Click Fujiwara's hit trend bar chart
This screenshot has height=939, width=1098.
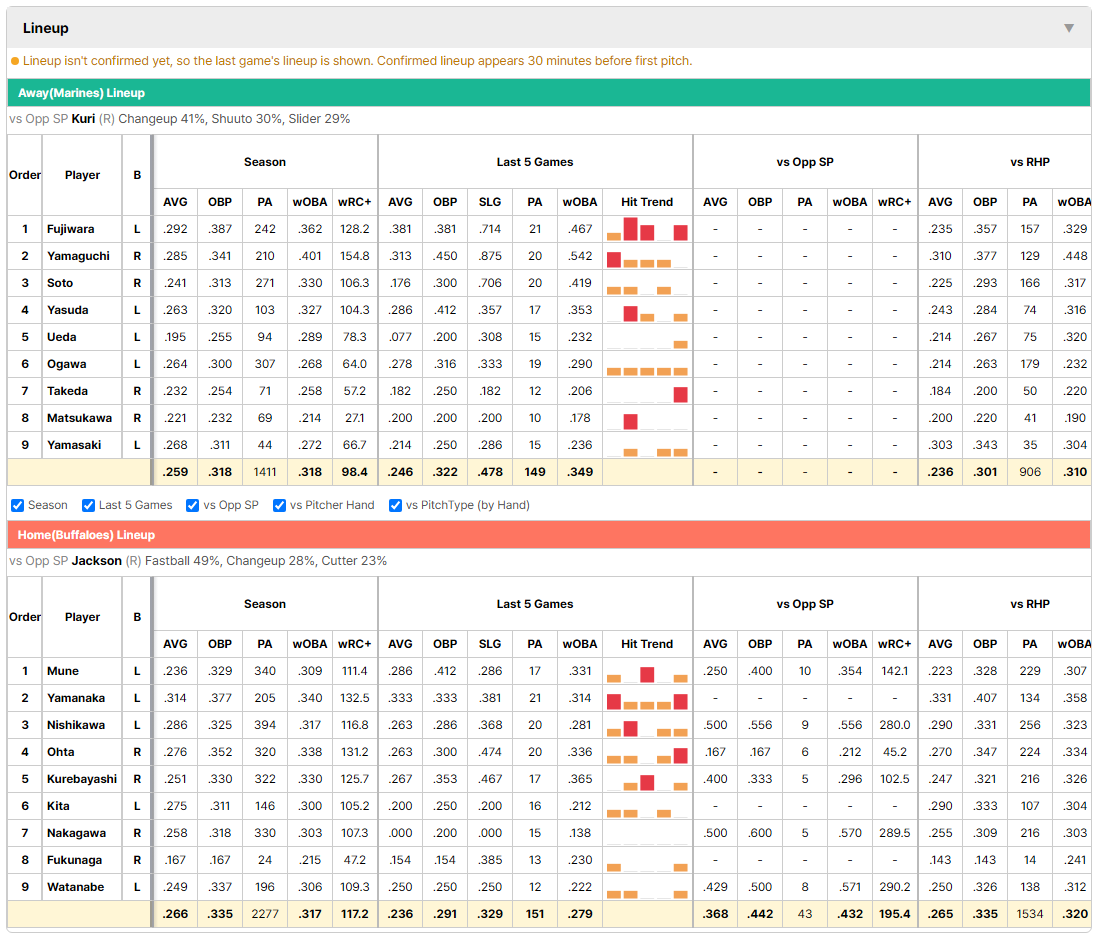(x=647, y=229)
